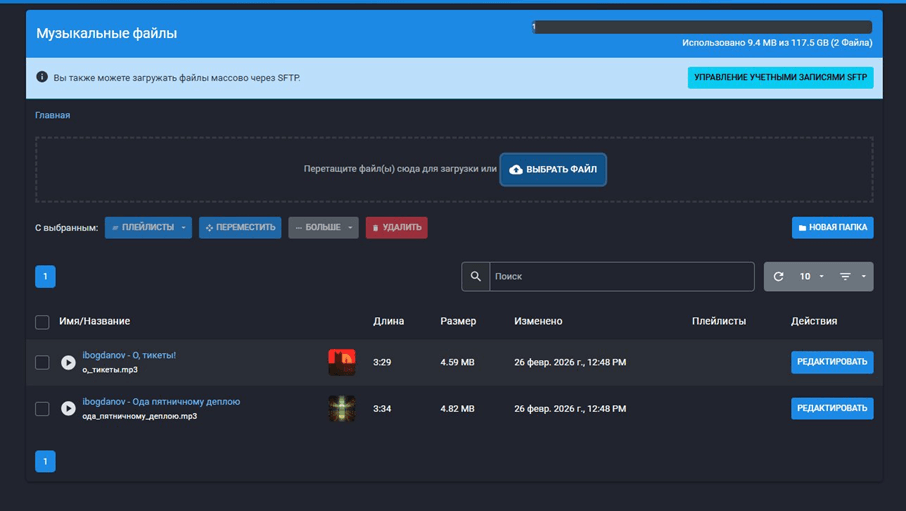Open the column filter dropdown
906x511 pixels.
tap(852, 277)
